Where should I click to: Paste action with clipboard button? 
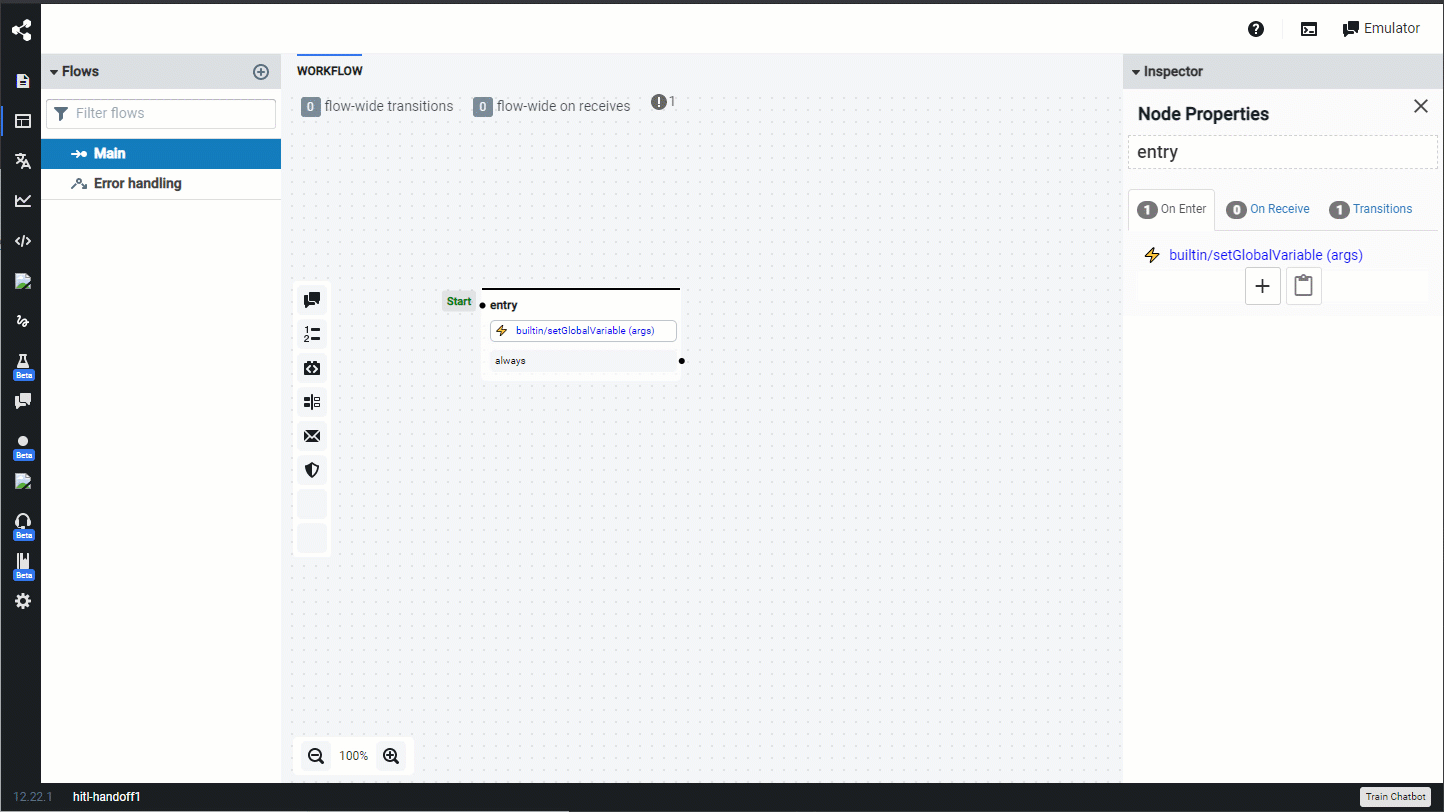click(1303, 286)
